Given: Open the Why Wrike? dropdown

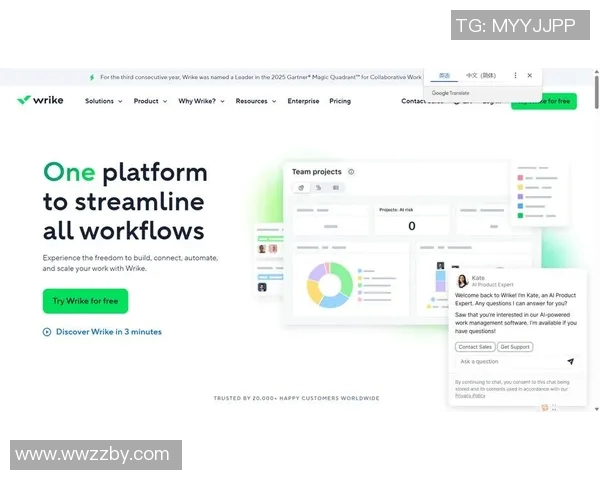Looking at the screenshot, I should coord(201,101).
